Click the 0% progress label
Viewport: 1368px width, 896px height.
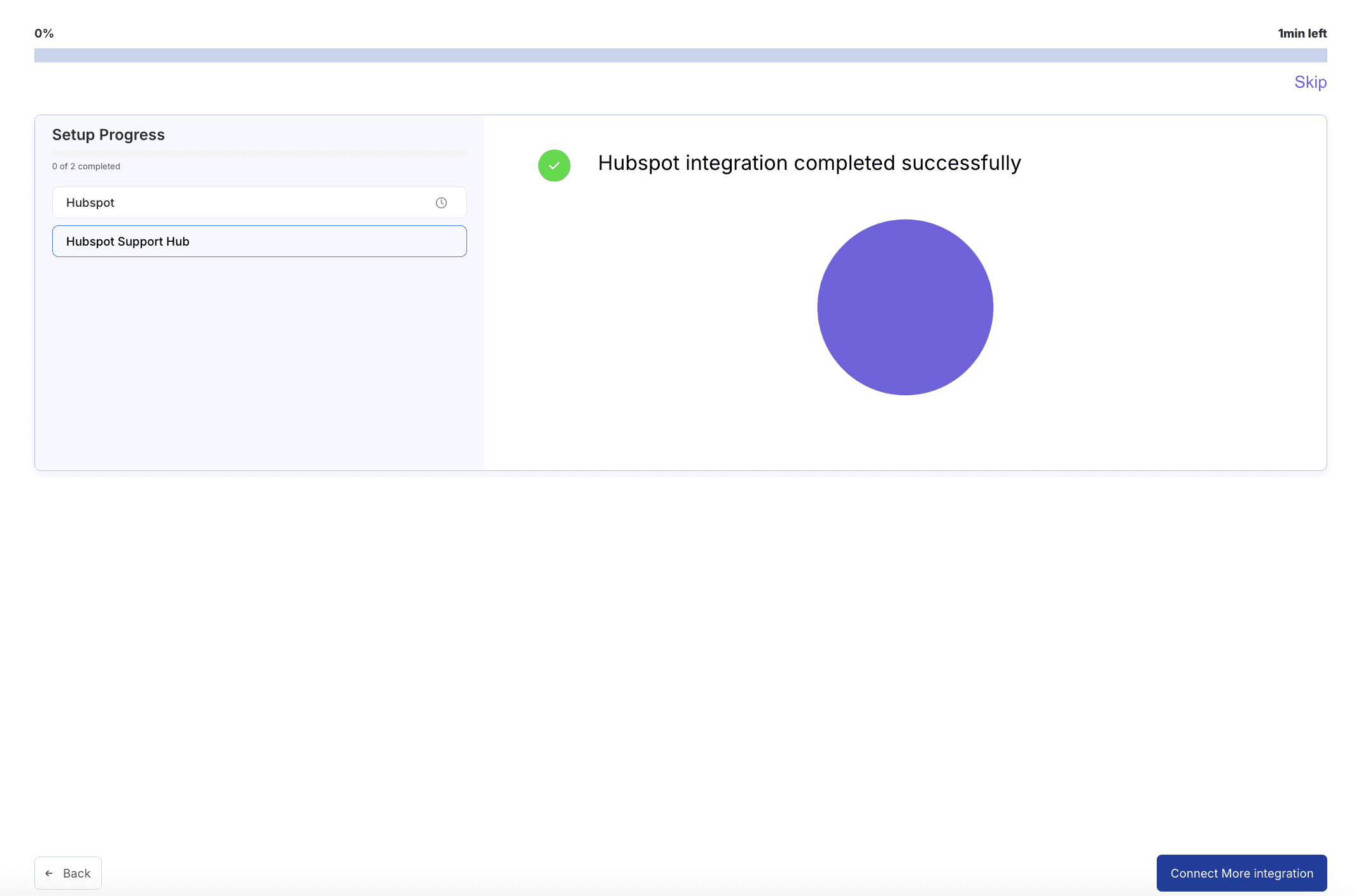tap(44, 33)
